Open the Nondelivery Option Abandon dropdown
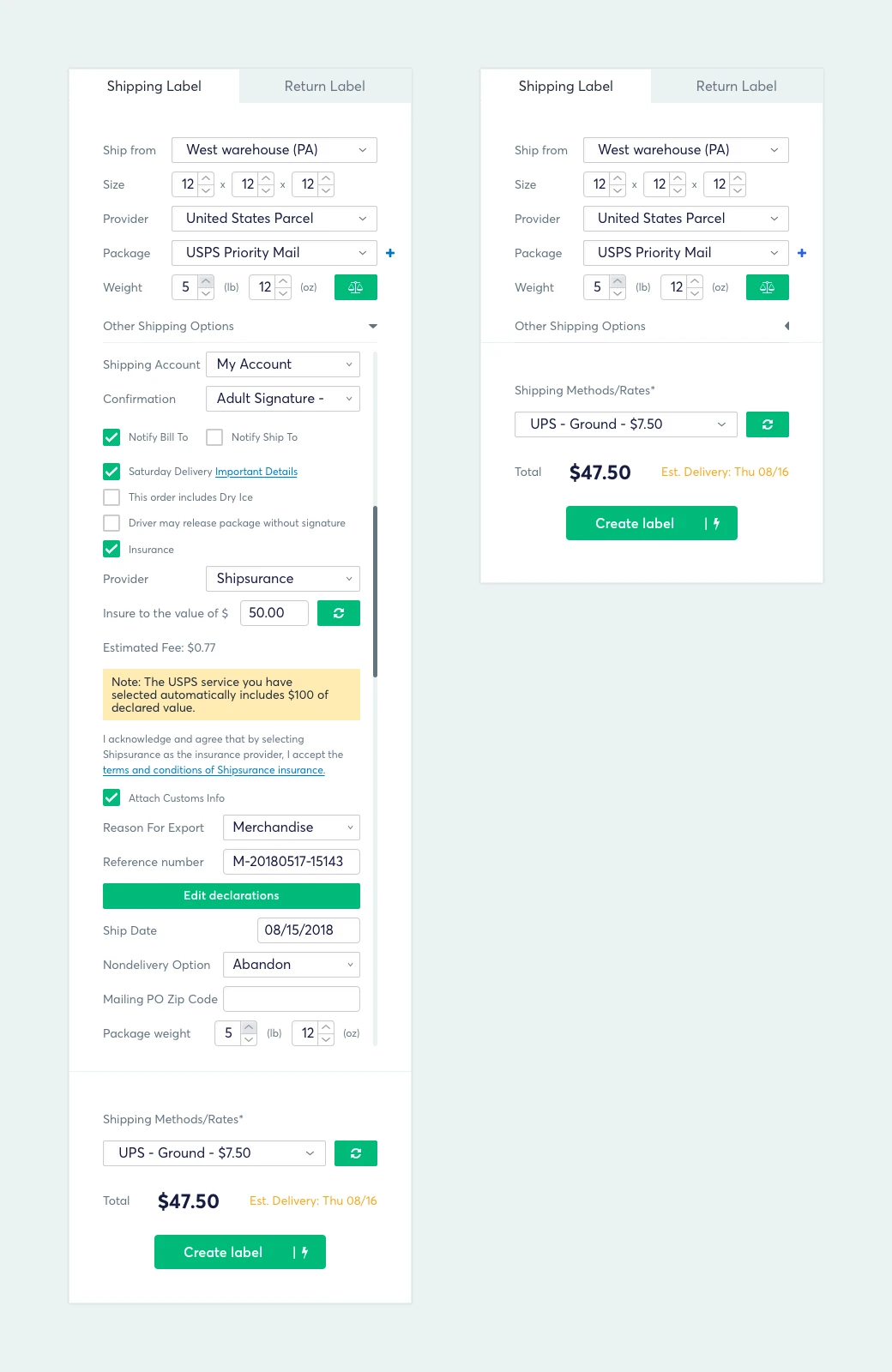 coord(292,965)
